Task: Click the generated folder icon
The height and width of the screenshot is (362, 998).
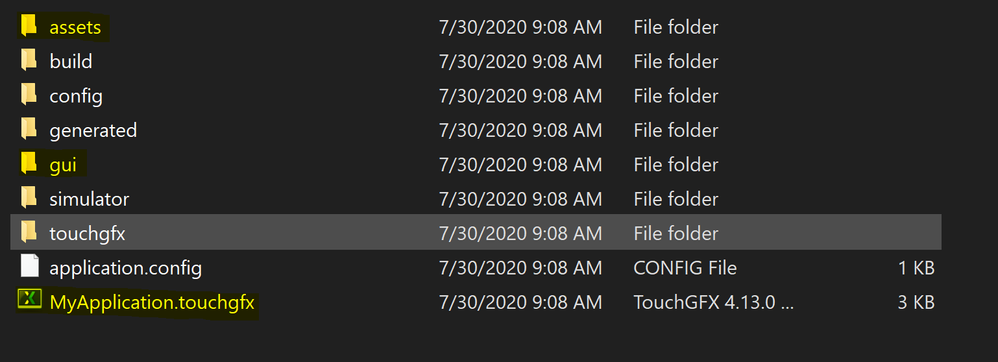Action: [x=29, y=129]
